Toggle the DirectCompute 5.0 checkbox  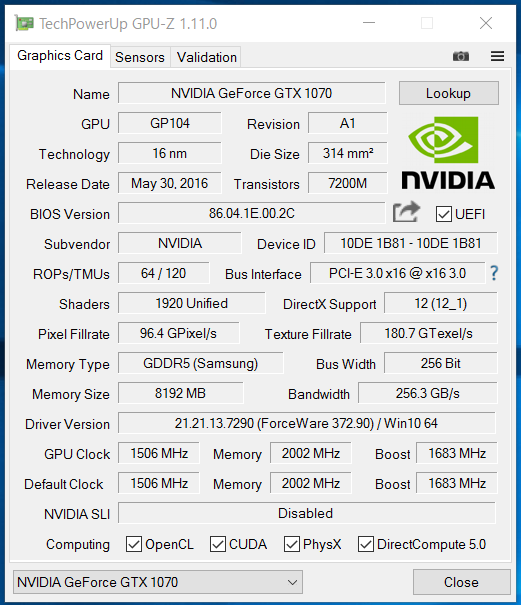(365, 544)
